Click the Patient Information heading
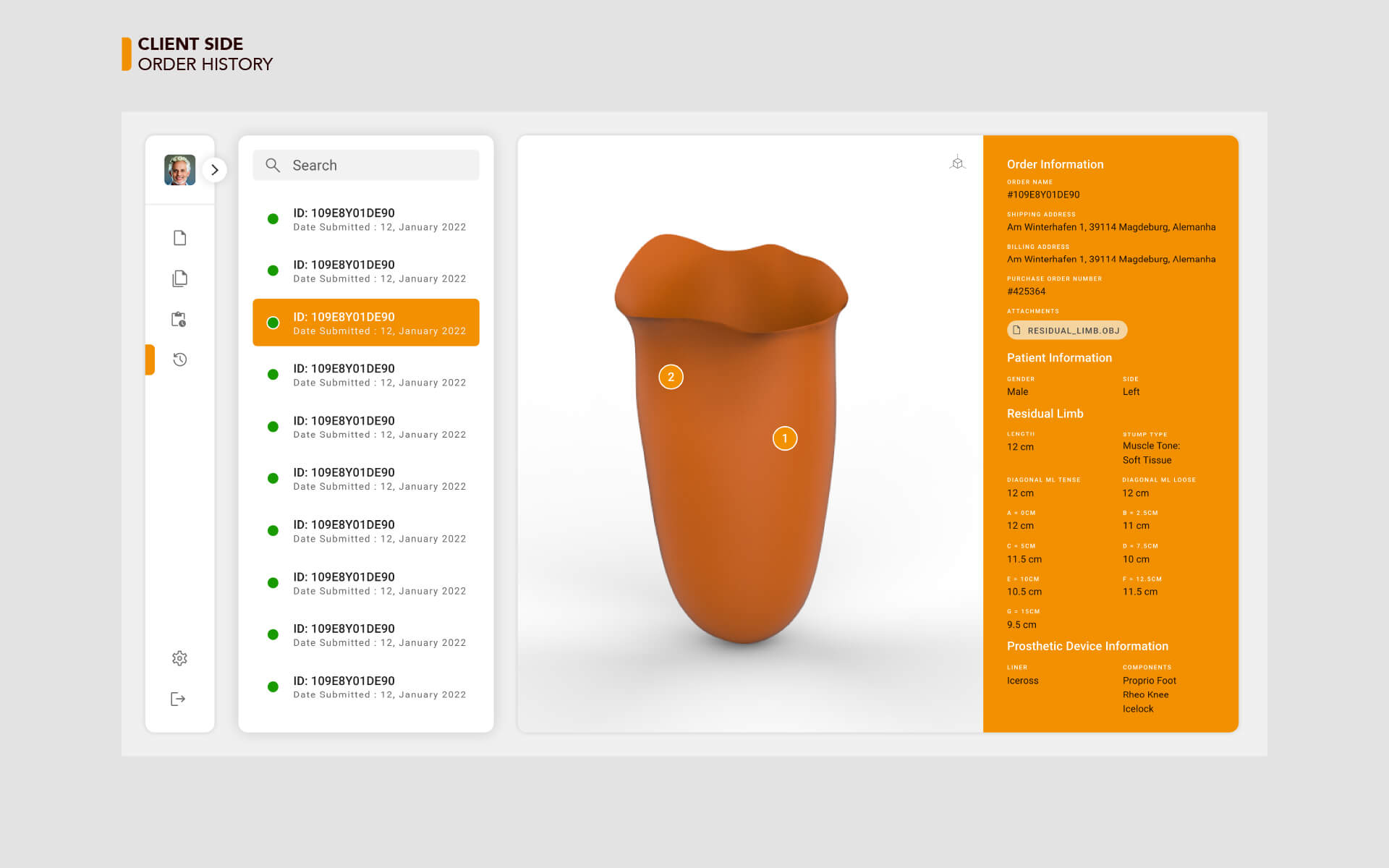Viewport: 1389px width, 868px height. click(1059, 358)
